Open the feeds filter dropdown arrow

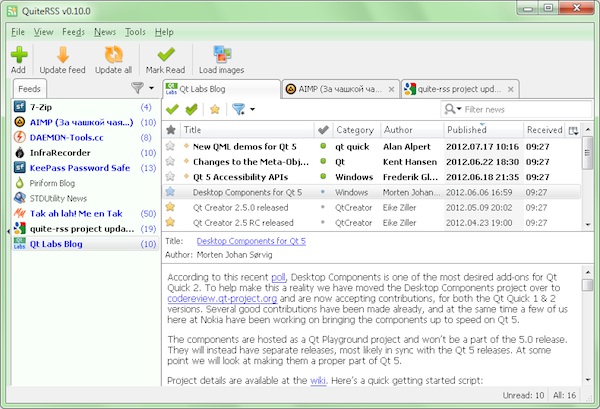[x=151, y=88]
